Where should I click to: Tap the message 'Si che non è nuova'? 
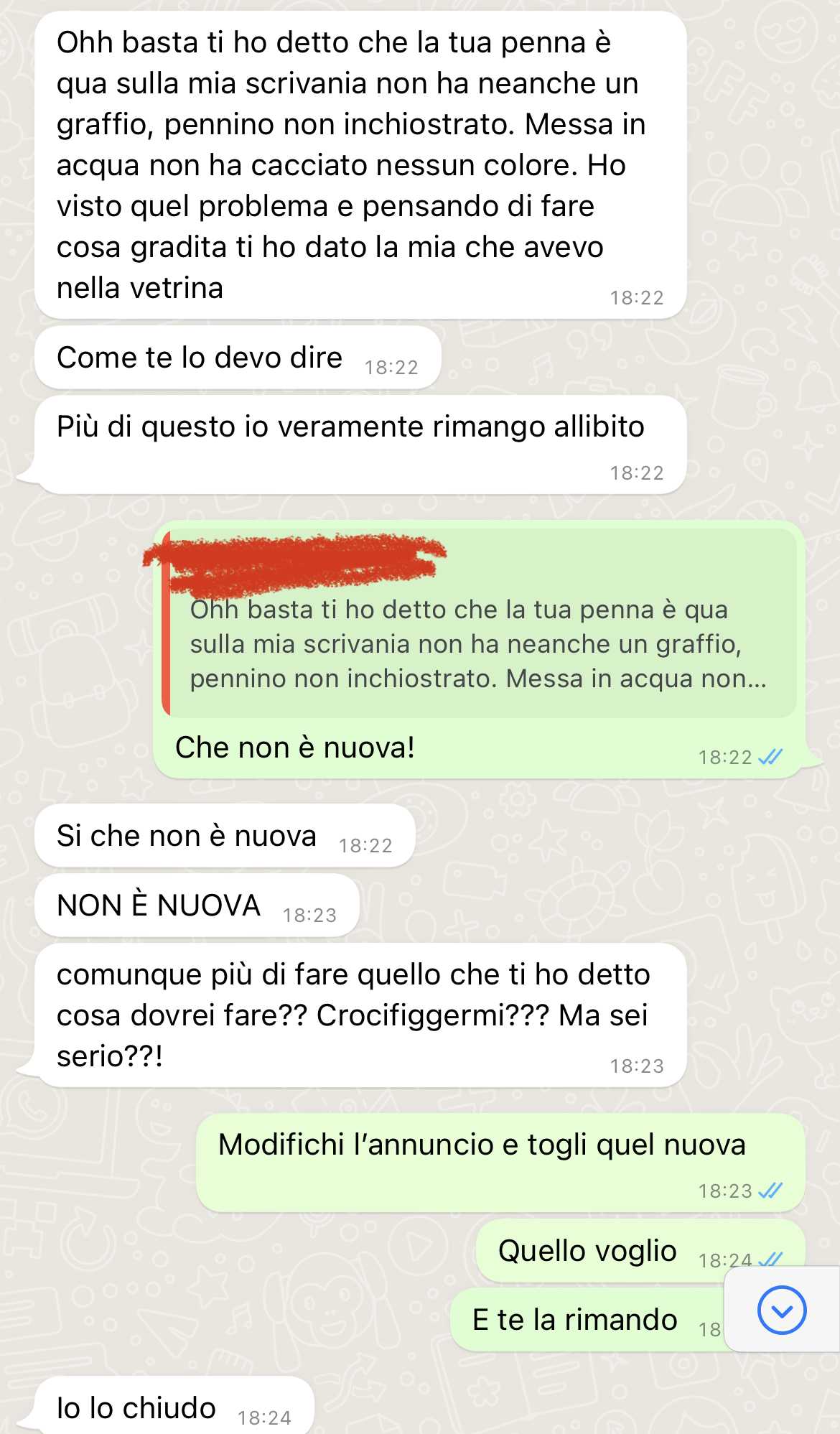click(225, 836)
